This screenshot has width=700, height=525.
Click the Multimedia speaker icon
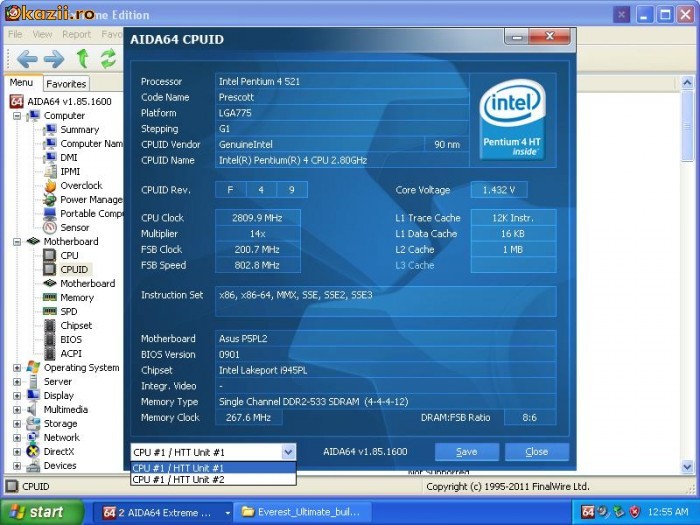click(32, 409)
